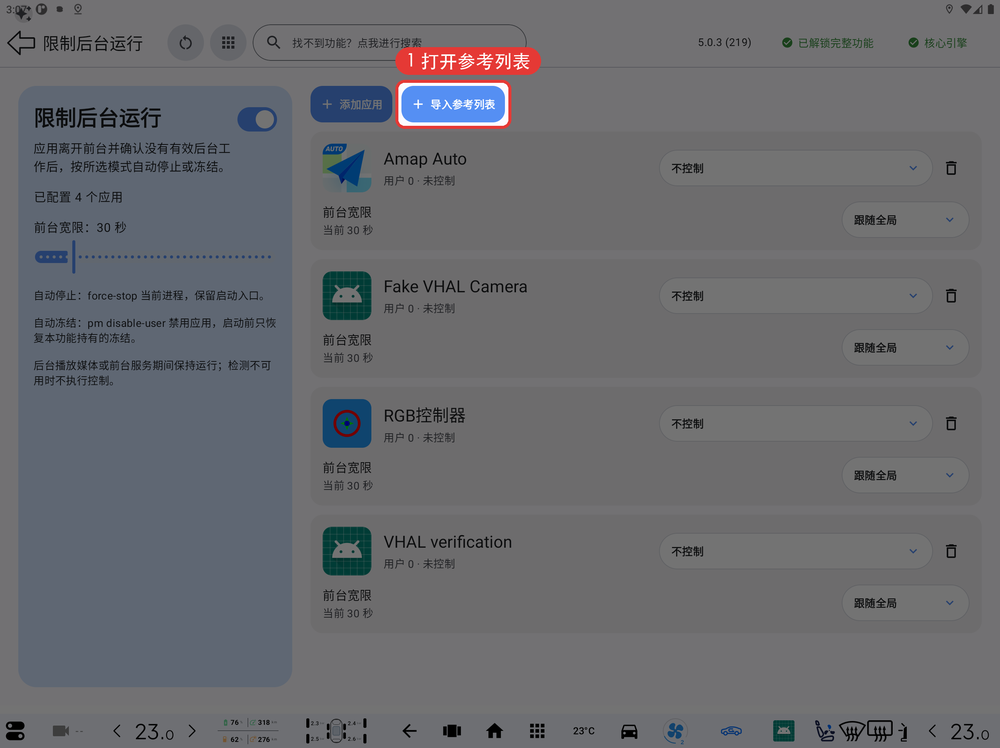Click the 添加应用 button
Screen dimensions: 1000x748
pos(351,104)
